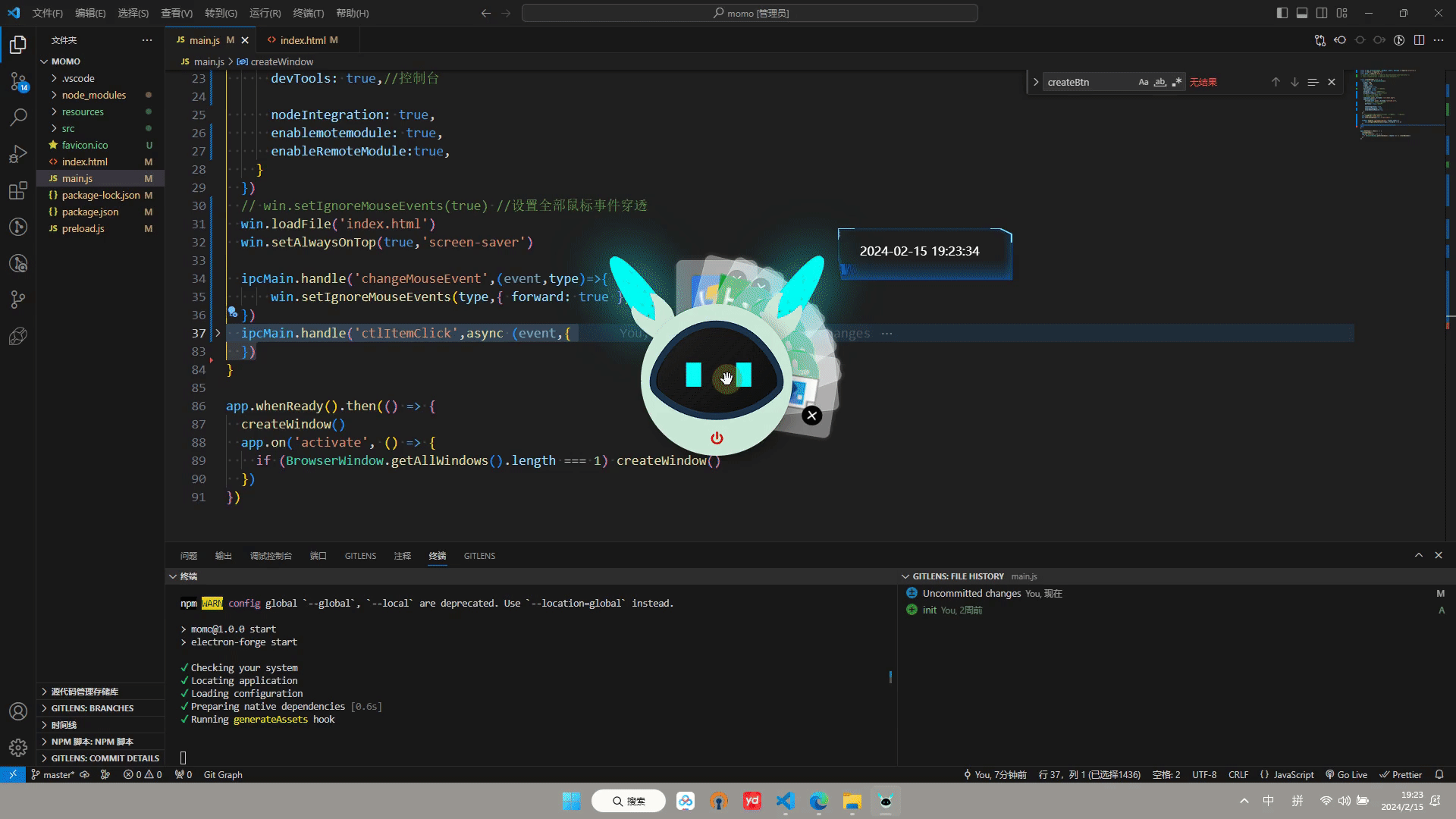1456x819 pixels.
Task: Close the find widget
Action: 1332,82
